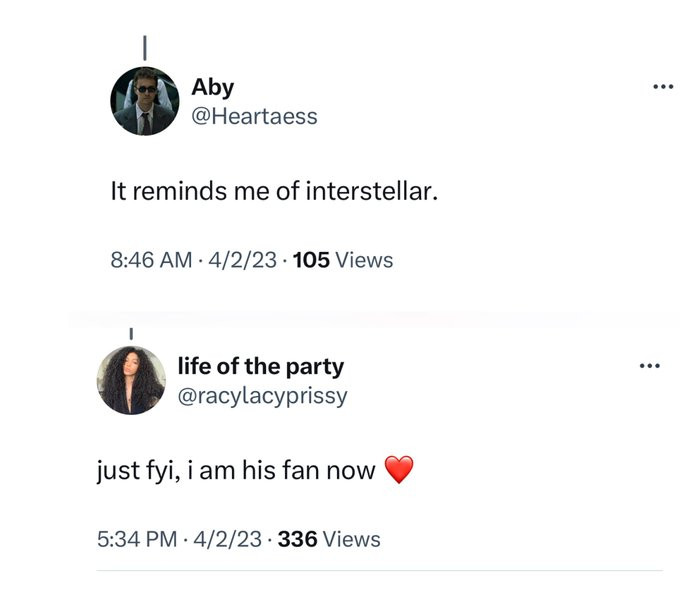Visit the @Heartaess handle
Screen dimensions: 680x610
[254, 116]
